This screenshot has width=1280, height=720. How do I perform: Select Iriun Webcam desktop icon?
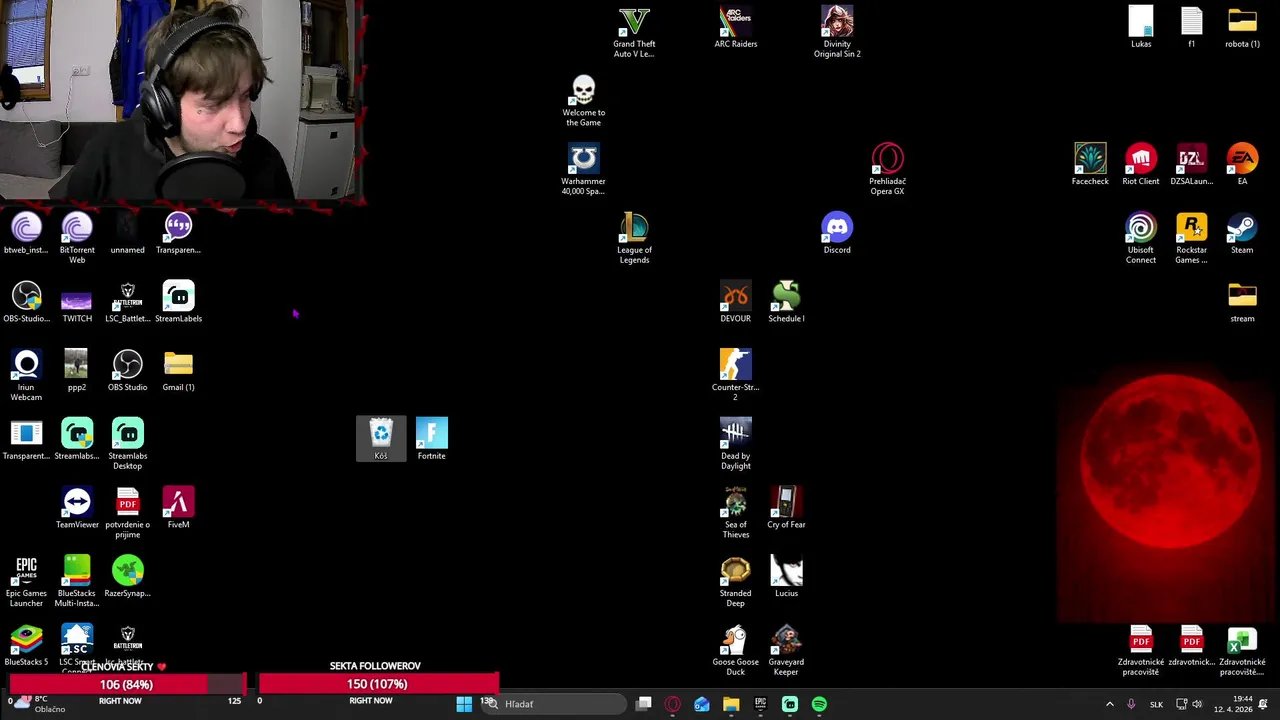pyautogui.click(x=26, y=375)
